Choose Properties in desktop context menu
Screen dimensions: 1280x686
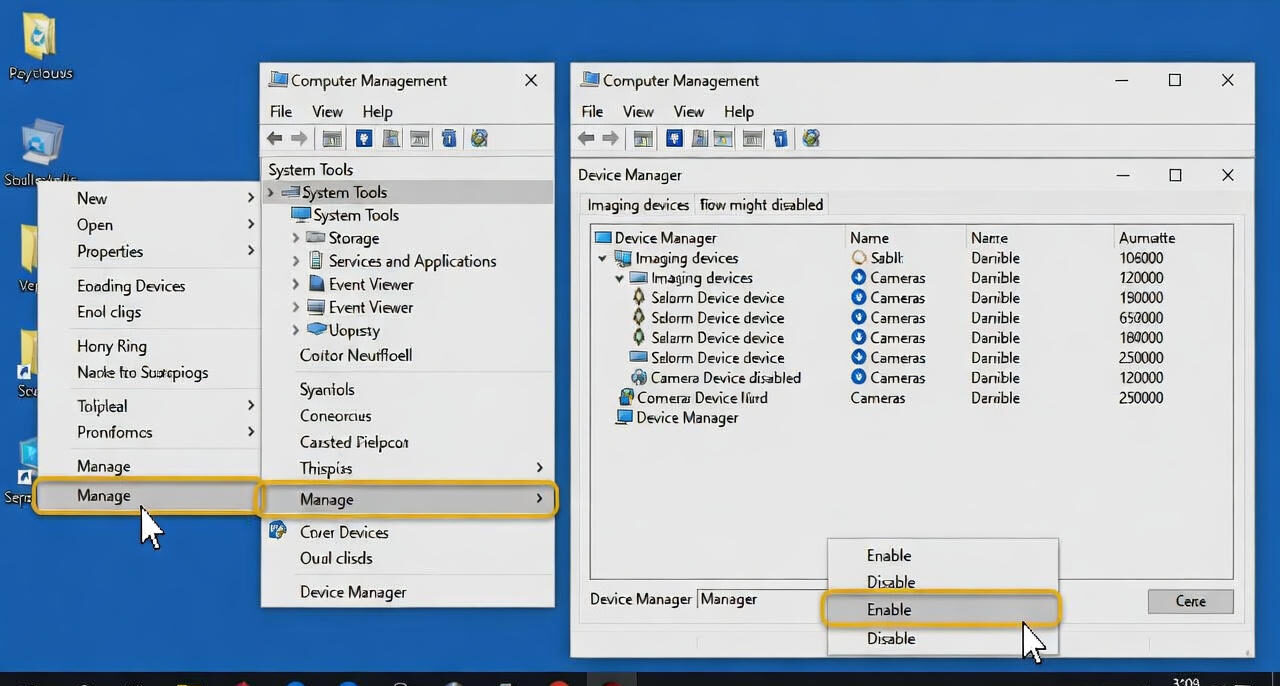[110, 251]
